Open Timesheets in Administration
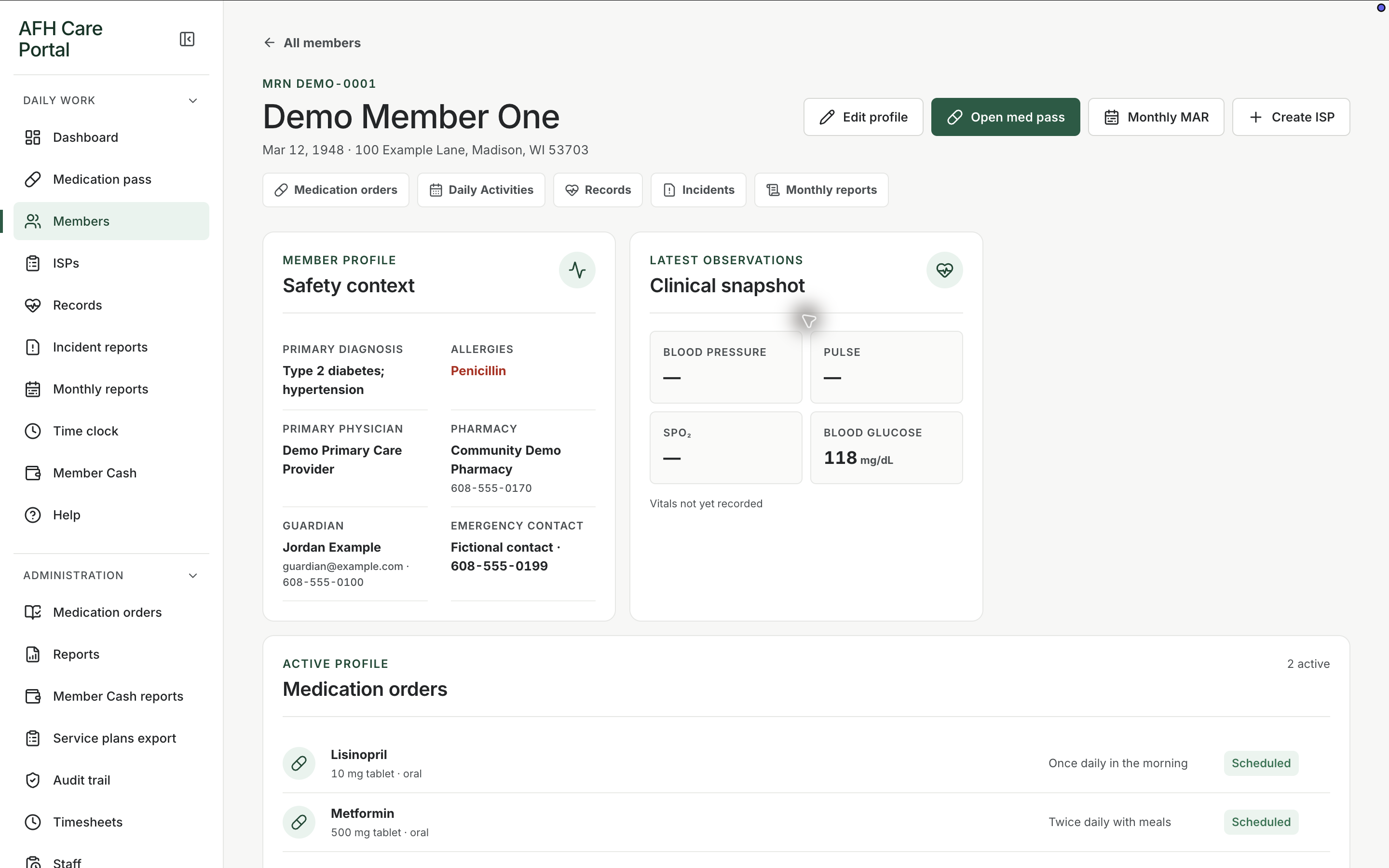This screenshot has width=1389, height=868. [111, 822]
